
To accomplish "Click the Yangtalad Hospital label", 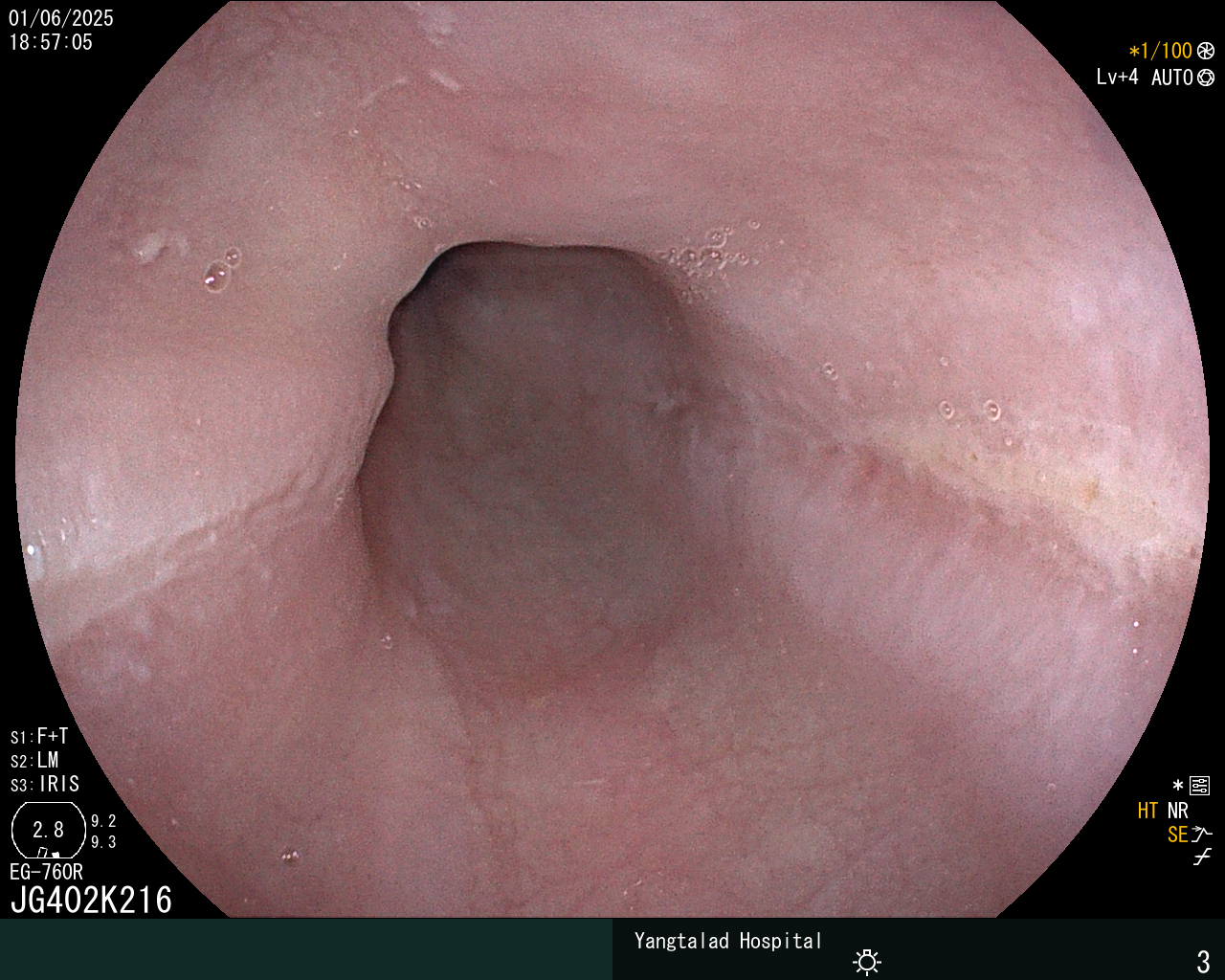I will [x=728, y=941].
